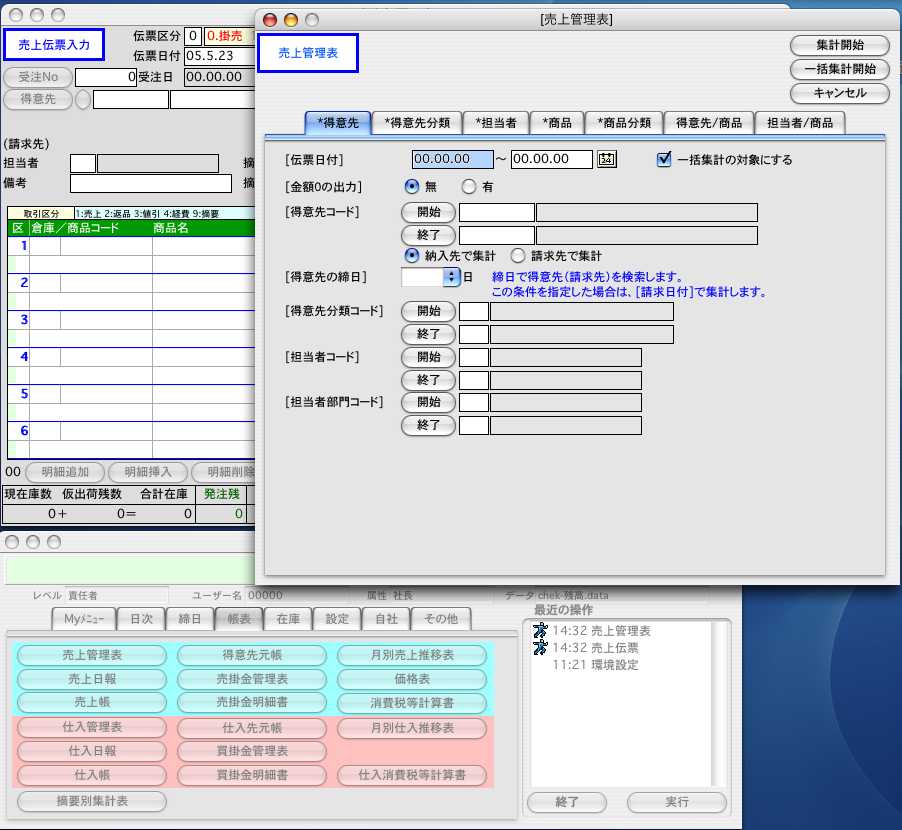
Task: Click 開始 button for 得意先コード
Action: 428,212
